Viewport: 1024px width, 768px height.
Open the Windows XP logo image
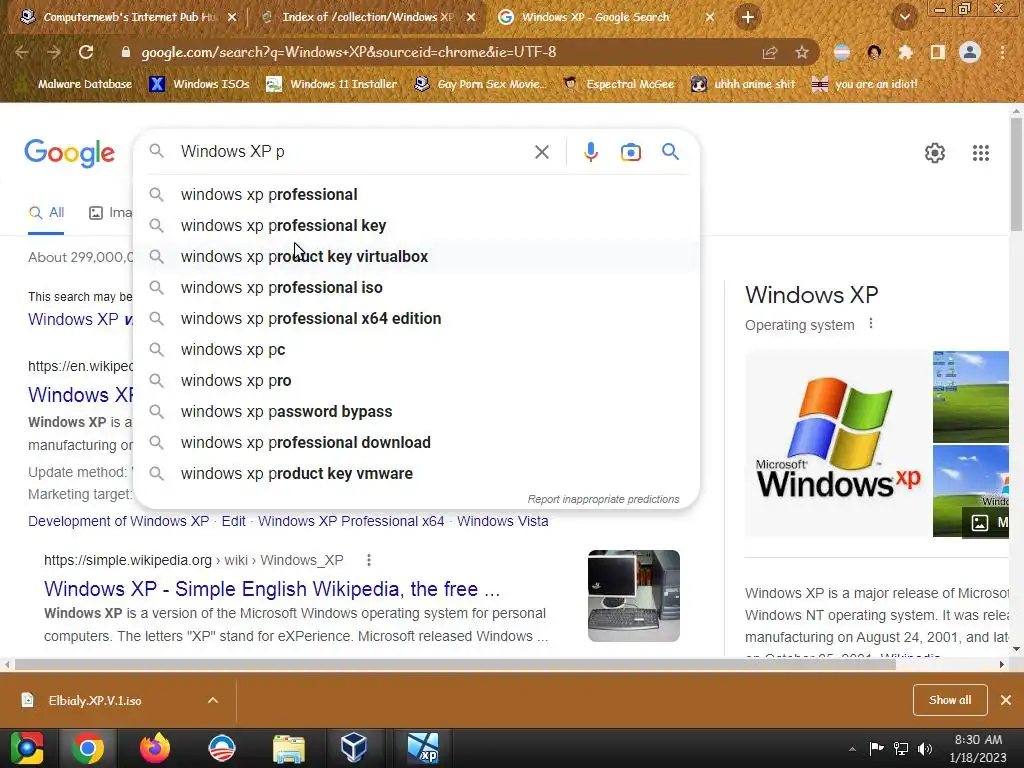[838, 444]
